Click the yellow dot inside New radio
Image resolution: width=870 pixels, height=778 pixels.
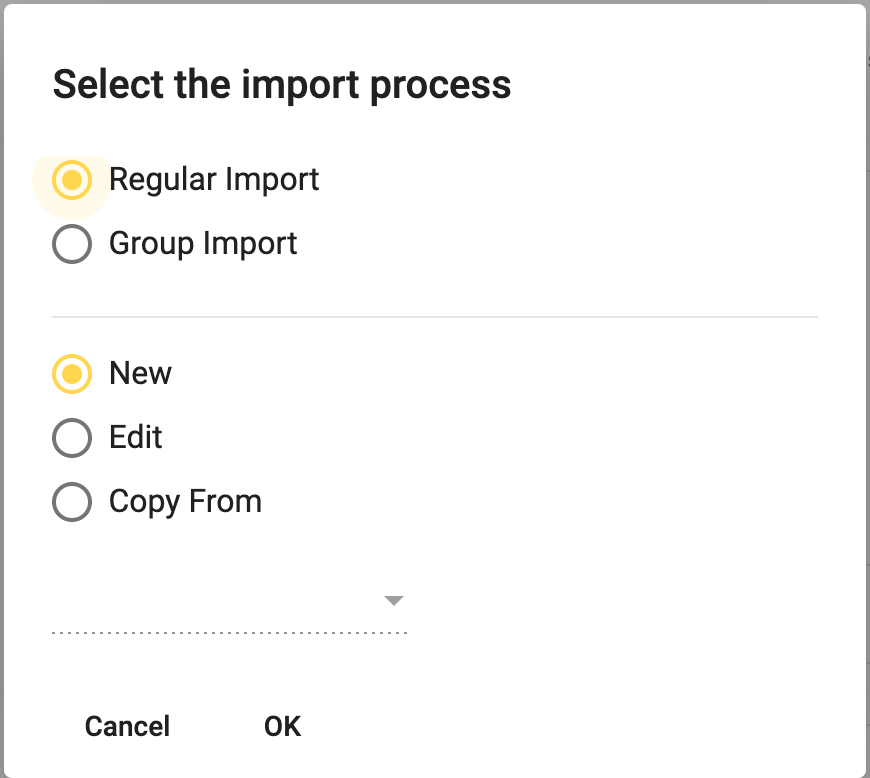pyautogui.click(x=72, y=373)
